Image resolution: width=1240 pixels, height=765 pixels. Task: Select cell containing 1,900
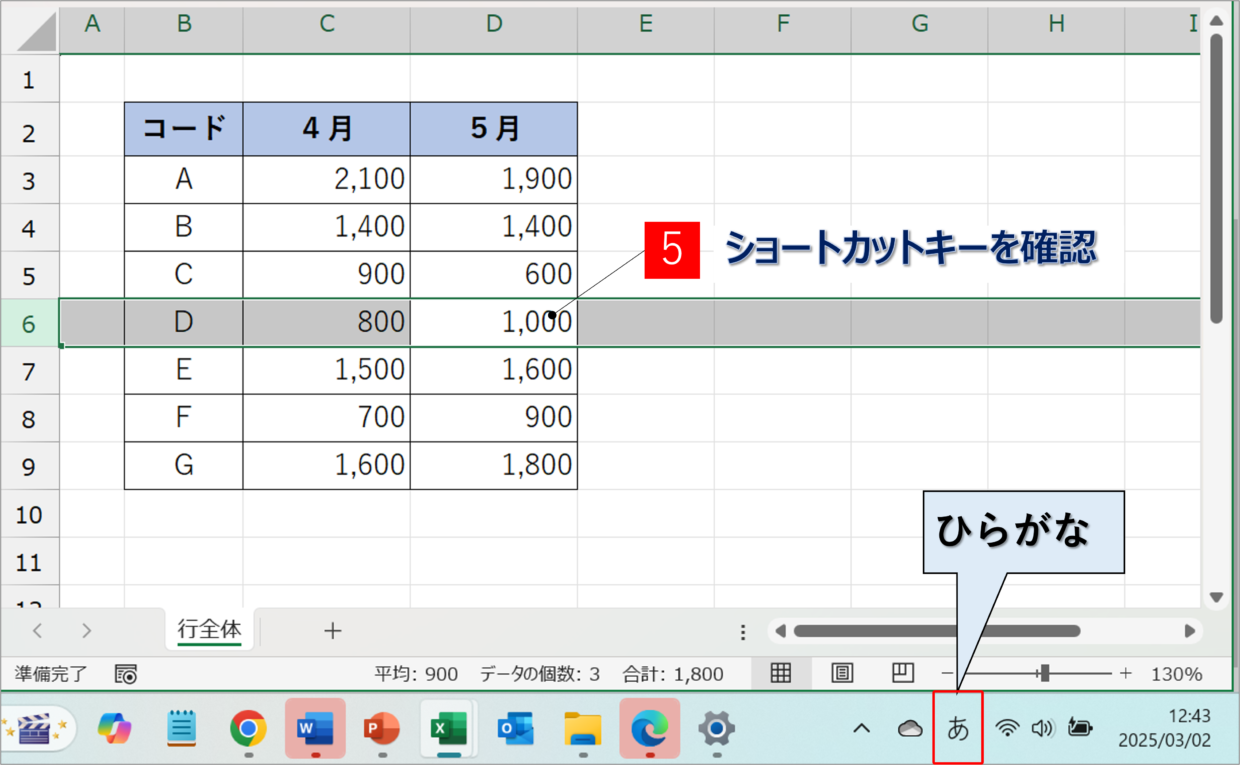coord(494,179)
